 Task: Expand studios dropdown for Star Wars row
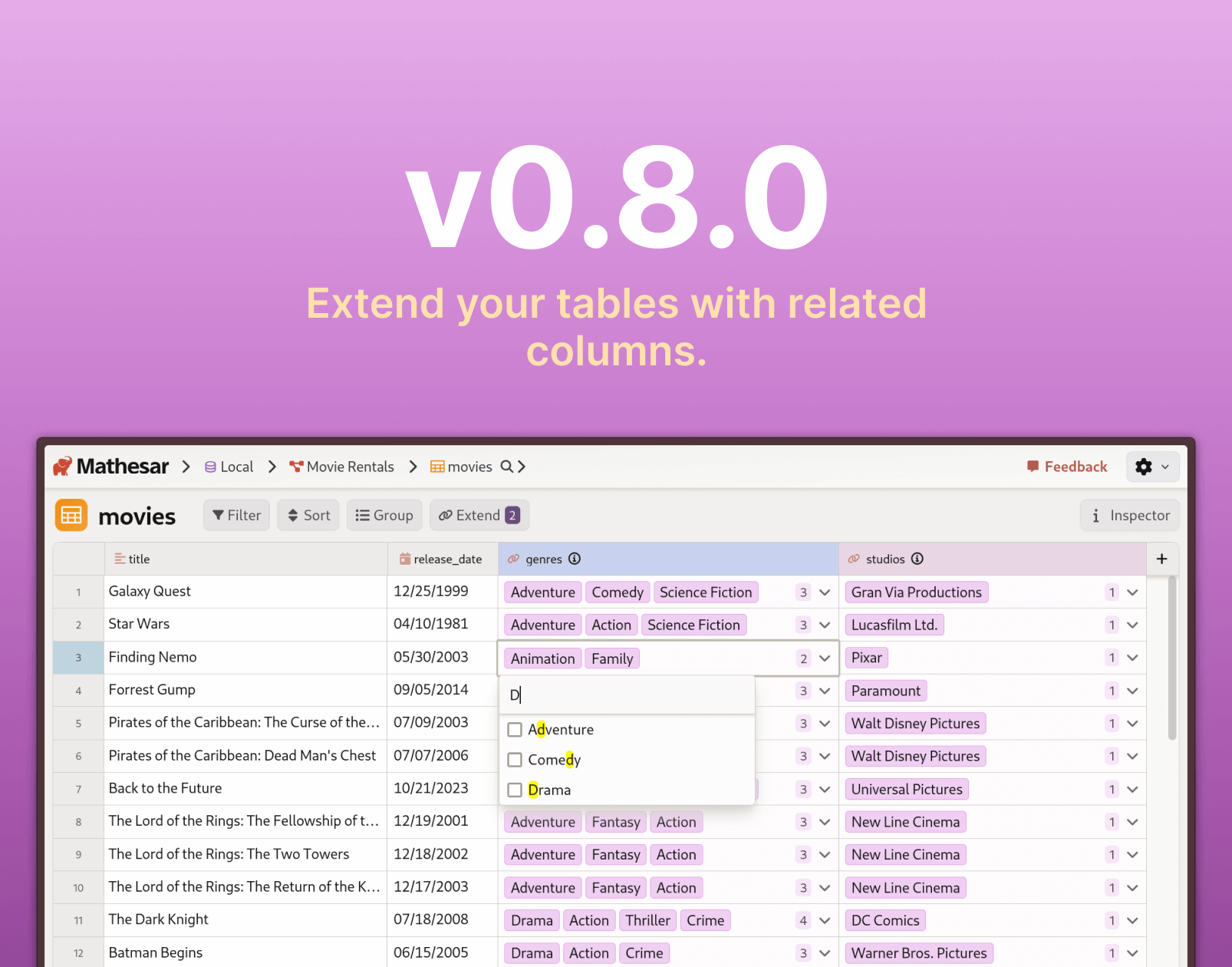click(x=1132, y=625)
